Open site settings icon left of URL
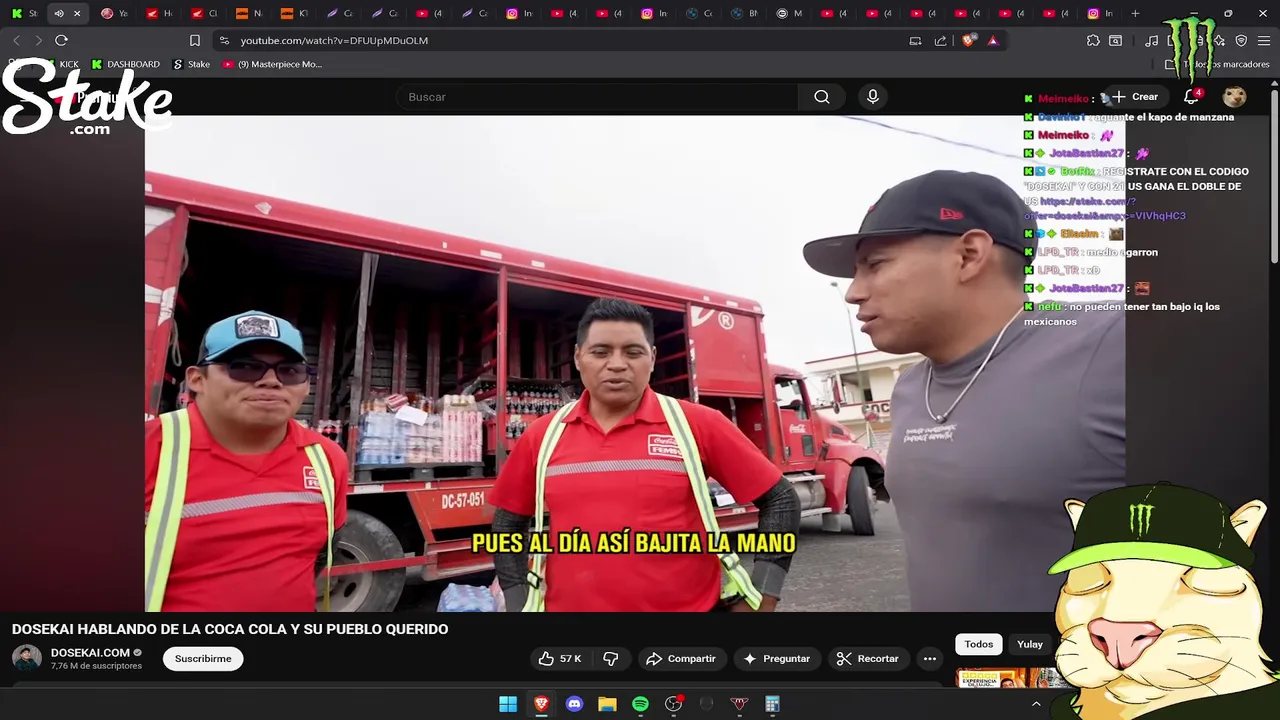 pyautogui.click(x=224, y=40)
